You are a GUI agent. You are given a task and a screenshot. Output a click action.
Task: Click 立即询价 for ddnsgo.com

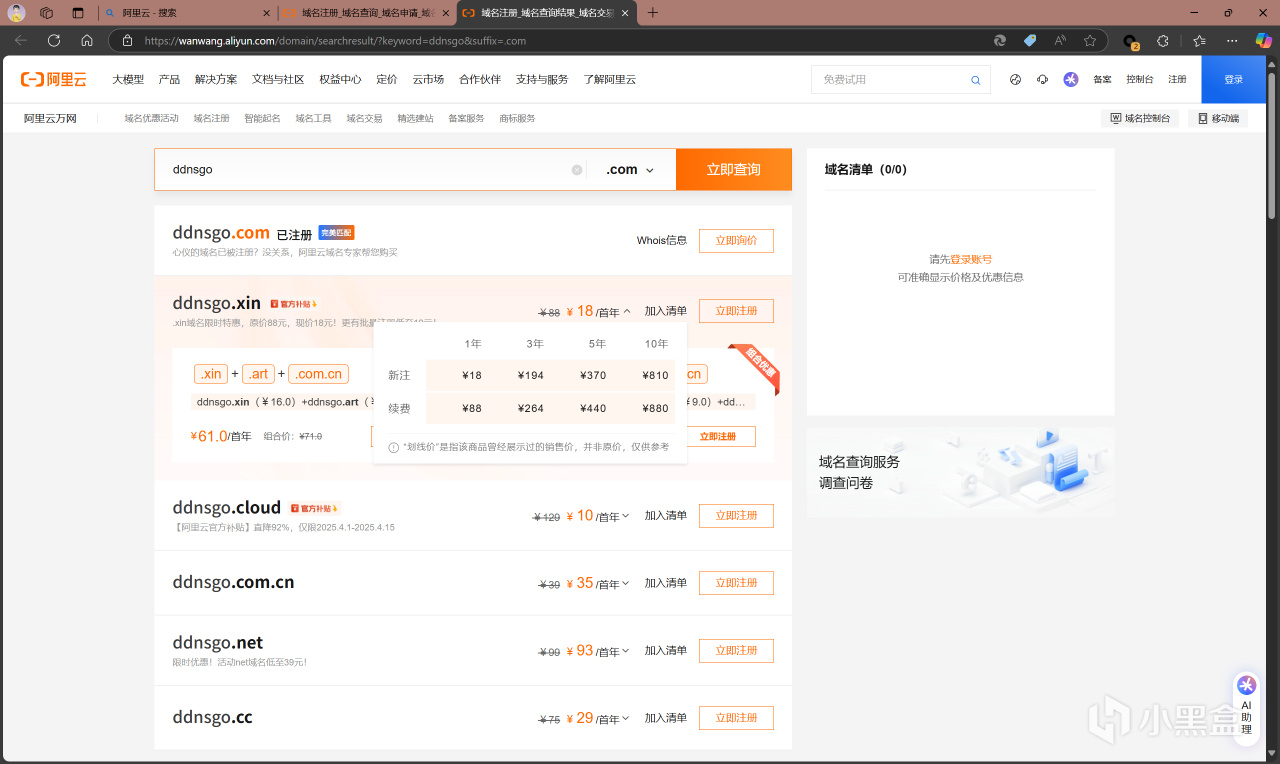pyautogui.click(x=736, y=241)
